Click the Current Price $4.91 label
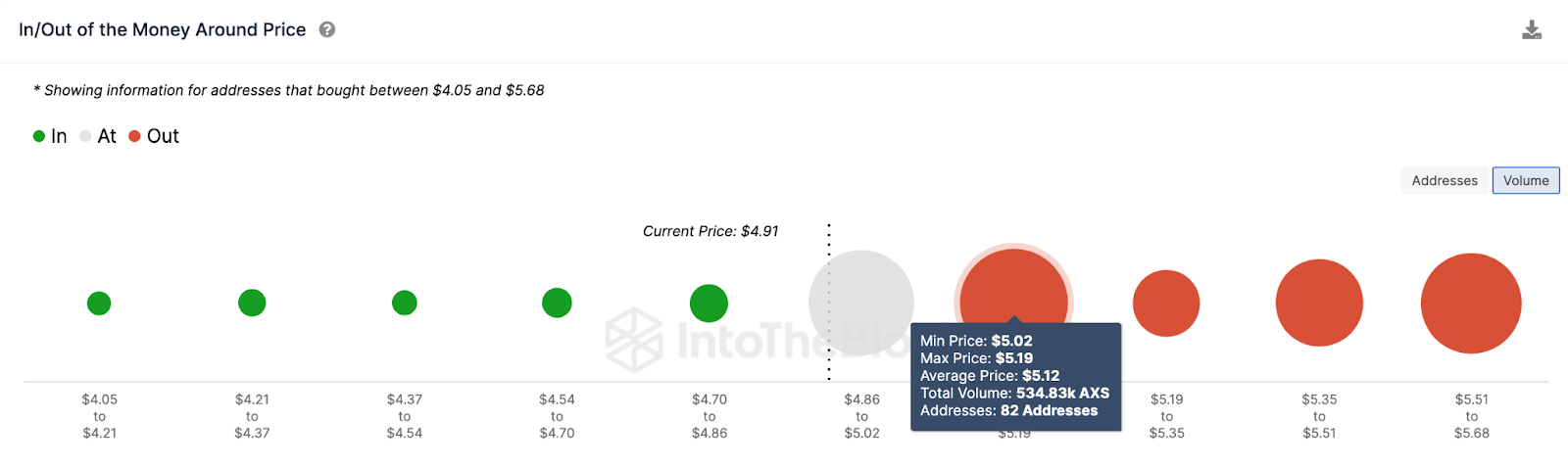This screenshot has width=1568, height=468. pyautogui.click(x=710, y=231)
